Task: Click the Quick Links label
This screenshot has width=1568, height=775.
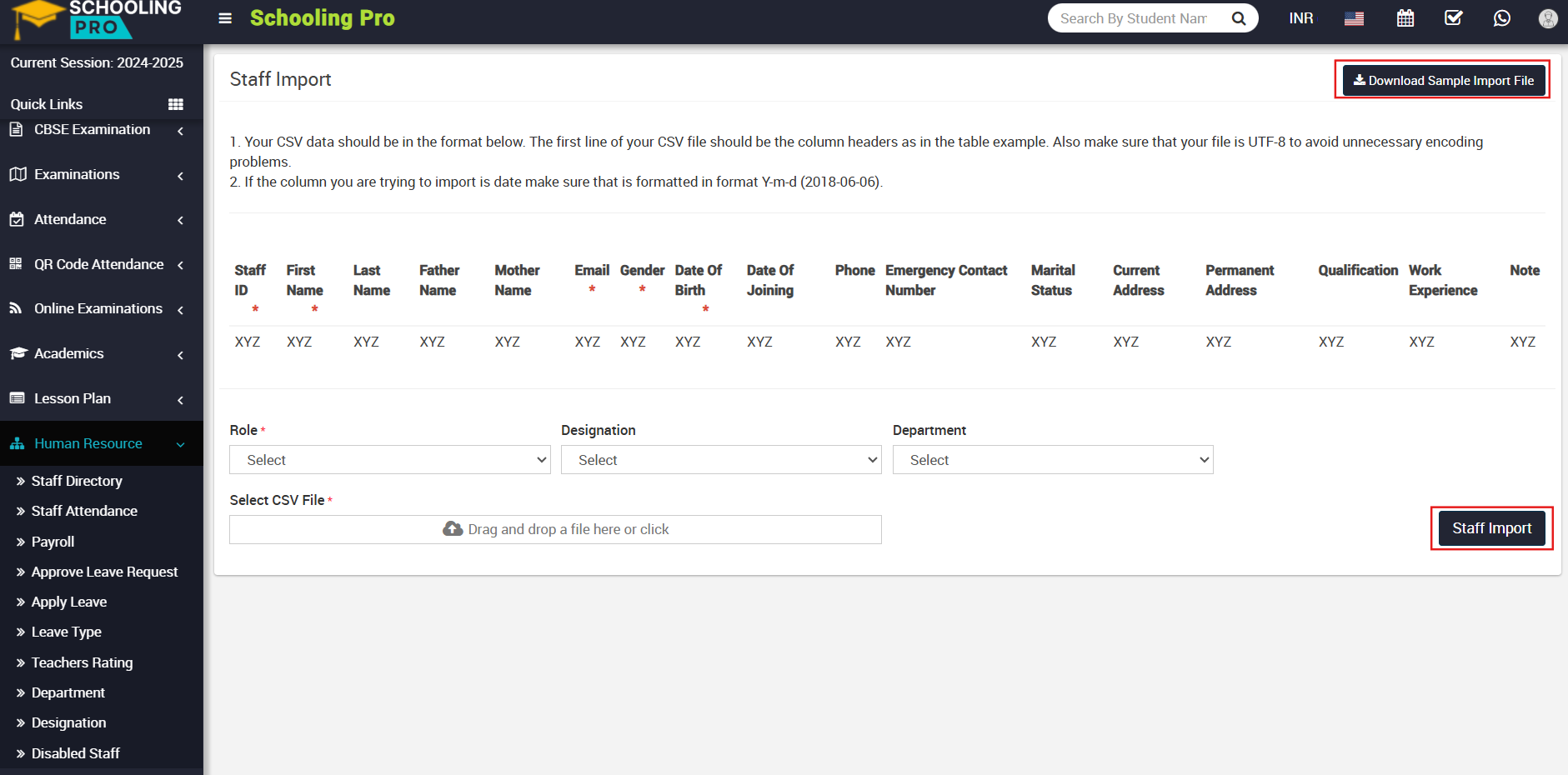Action: point(47,104)
